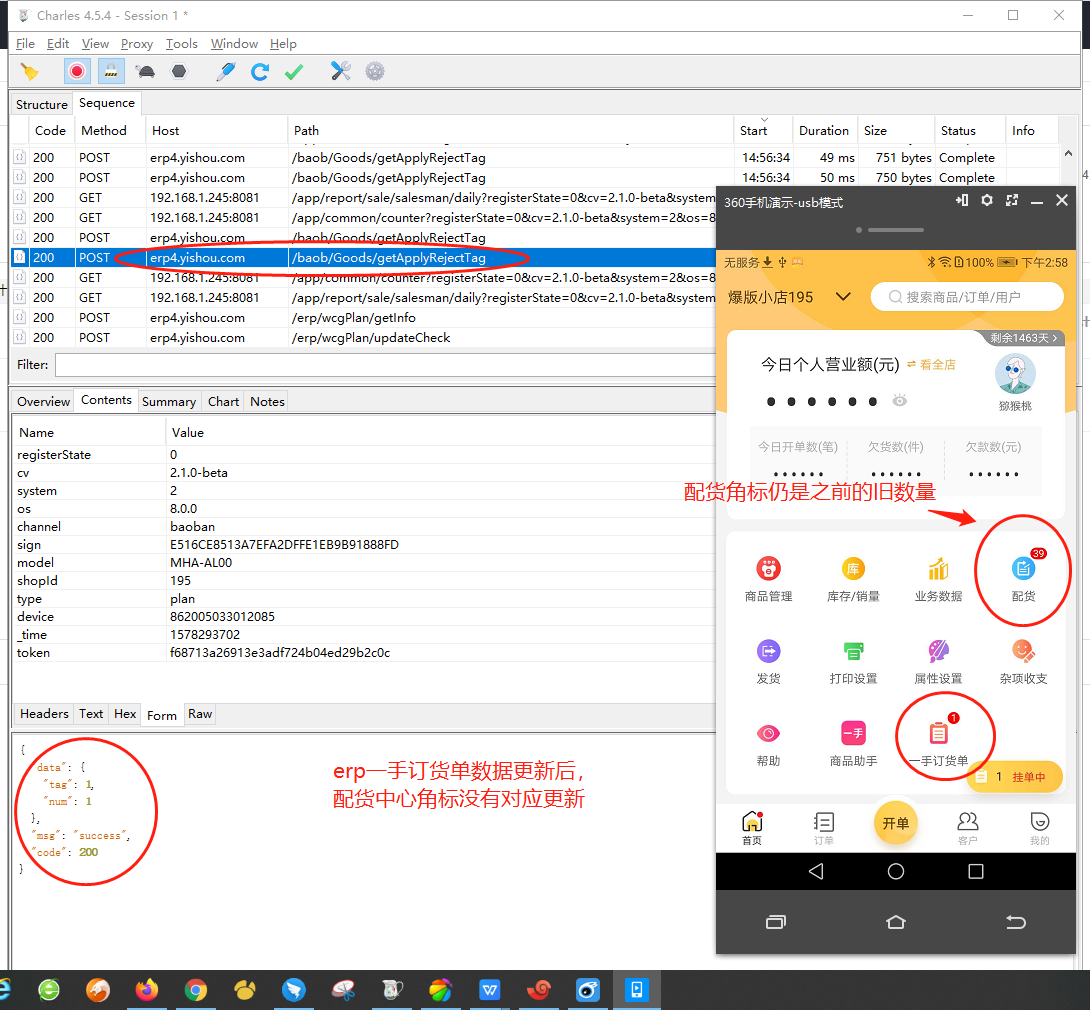
Task: Sort requests by the Duration column header
Action: pos(824,131)
